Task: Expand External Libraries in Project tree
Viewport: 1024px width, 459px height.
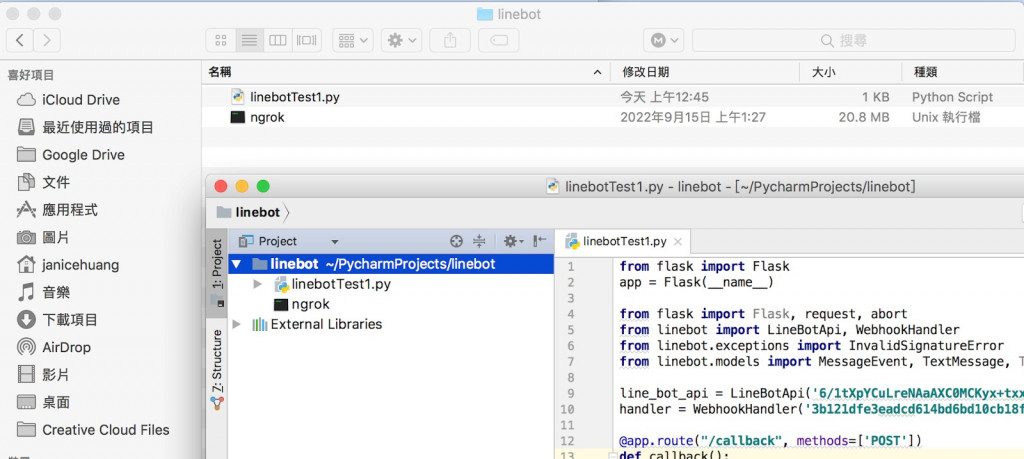Action: [236, 324]
